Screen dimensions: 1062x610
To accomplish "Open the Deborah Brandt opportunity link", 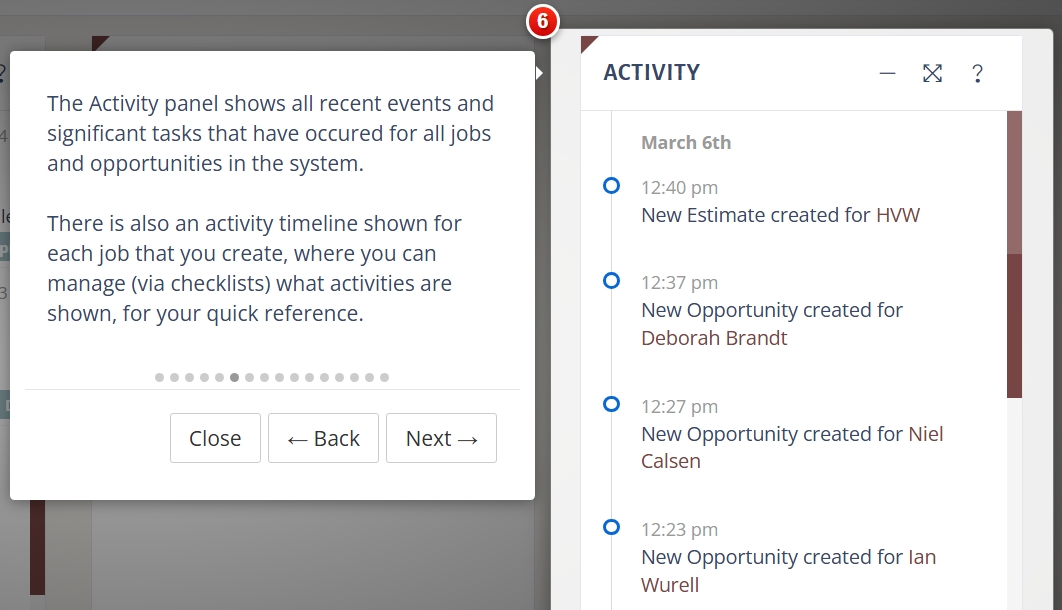I will [x=714, y=338].
